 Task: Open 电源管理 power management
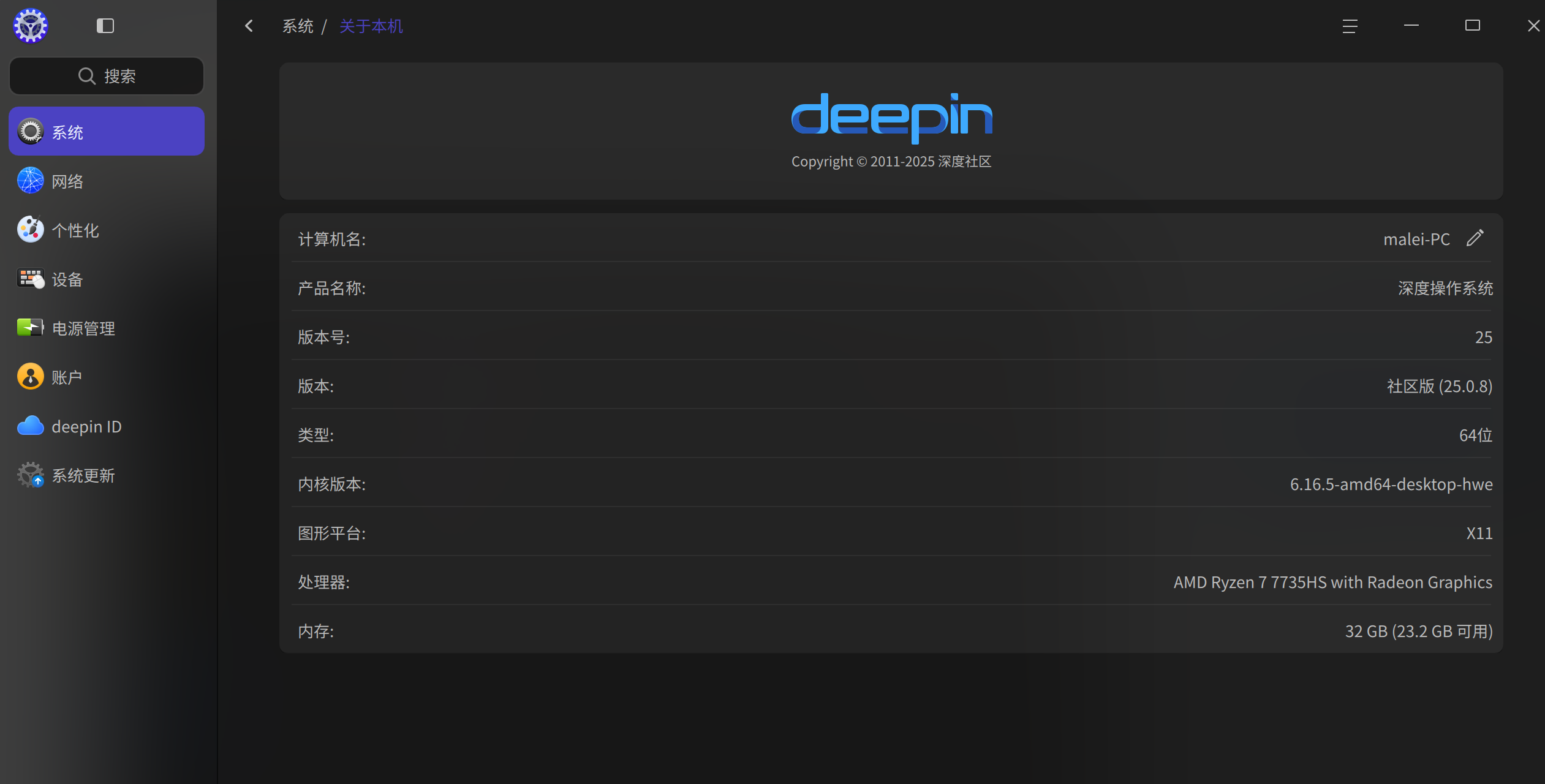coord(107,328)
